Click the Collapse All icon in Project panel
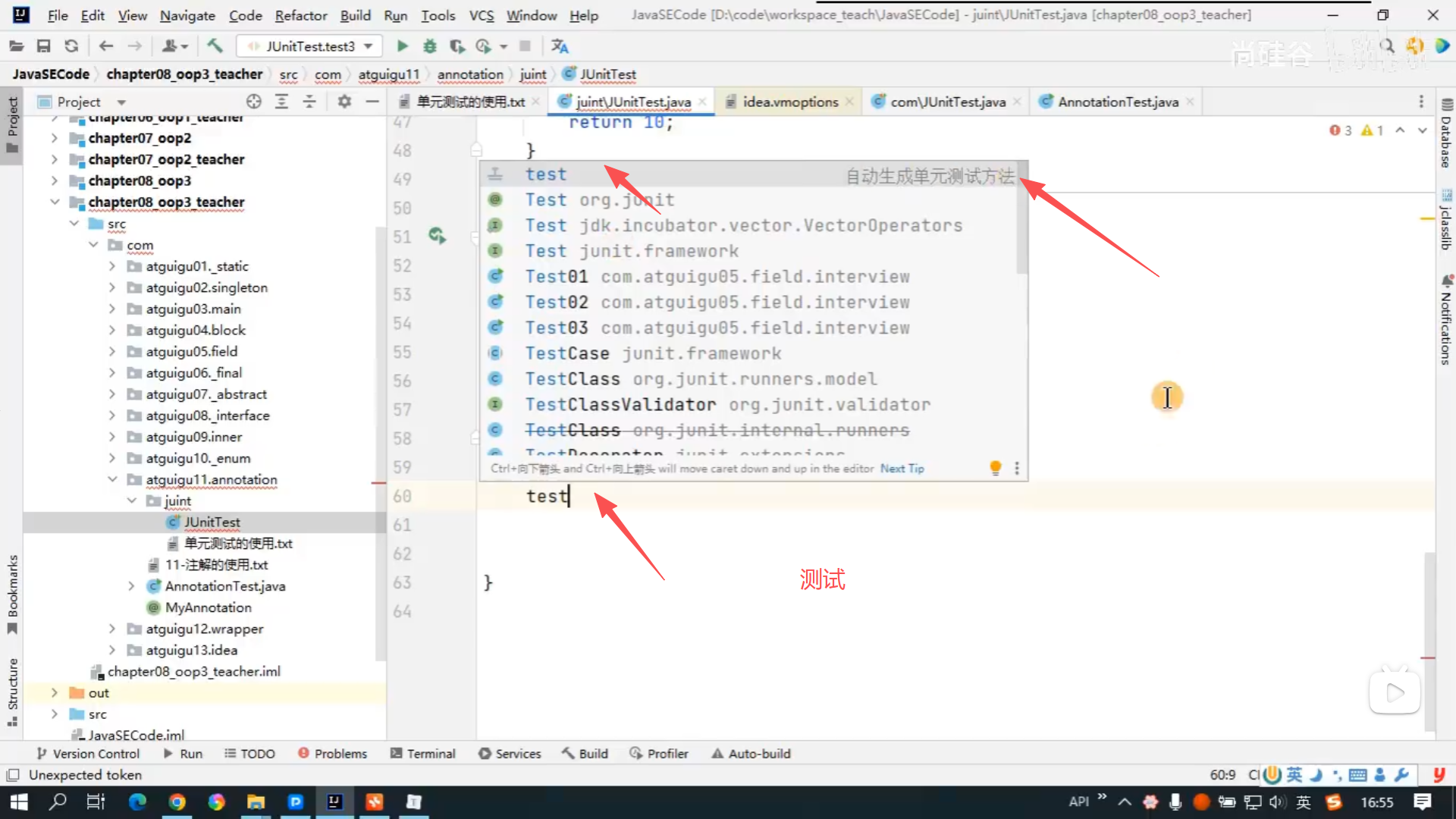The width and height of the screenshot is (1456, 819). [309, 102]
